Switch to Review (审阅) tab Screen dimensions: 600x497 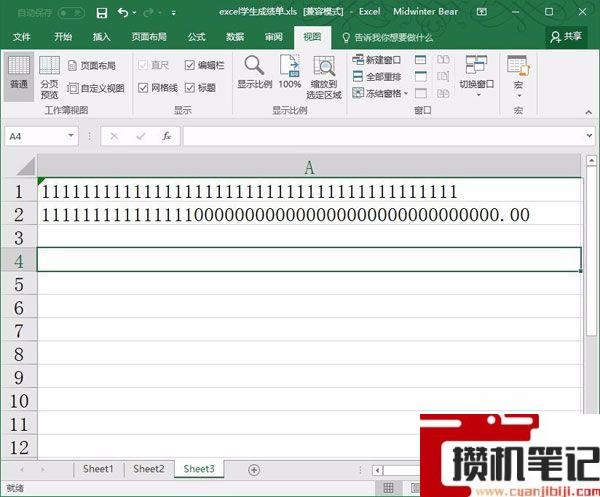[x=274, y=37]
